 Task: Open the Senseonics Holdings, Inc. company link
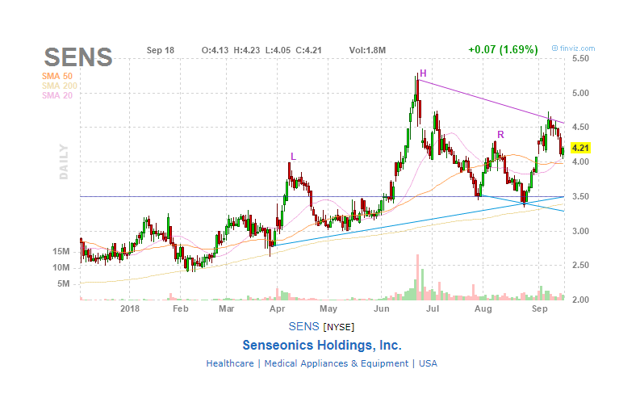[322, 345]
